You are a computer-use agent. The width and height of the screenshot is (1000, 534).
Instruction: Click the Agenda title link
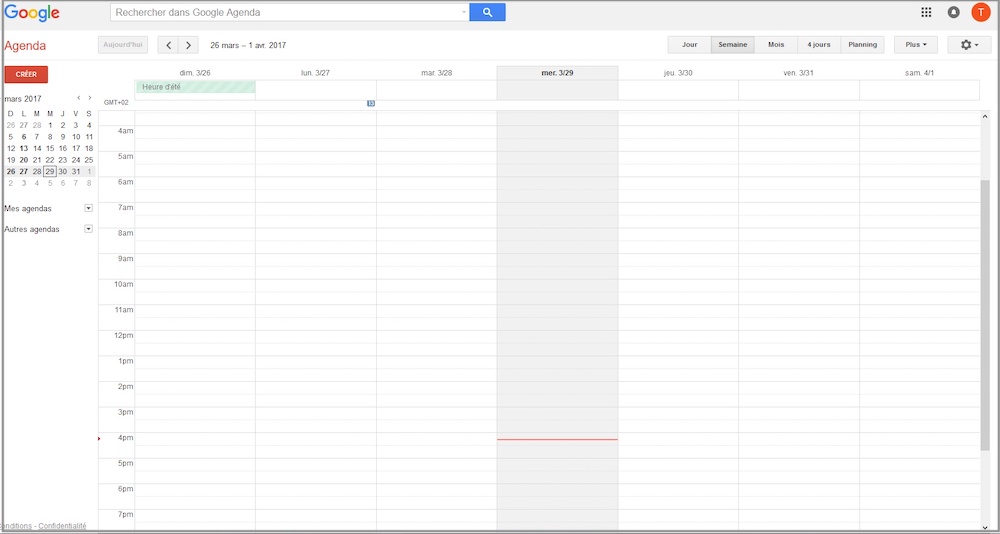(25, 46)
